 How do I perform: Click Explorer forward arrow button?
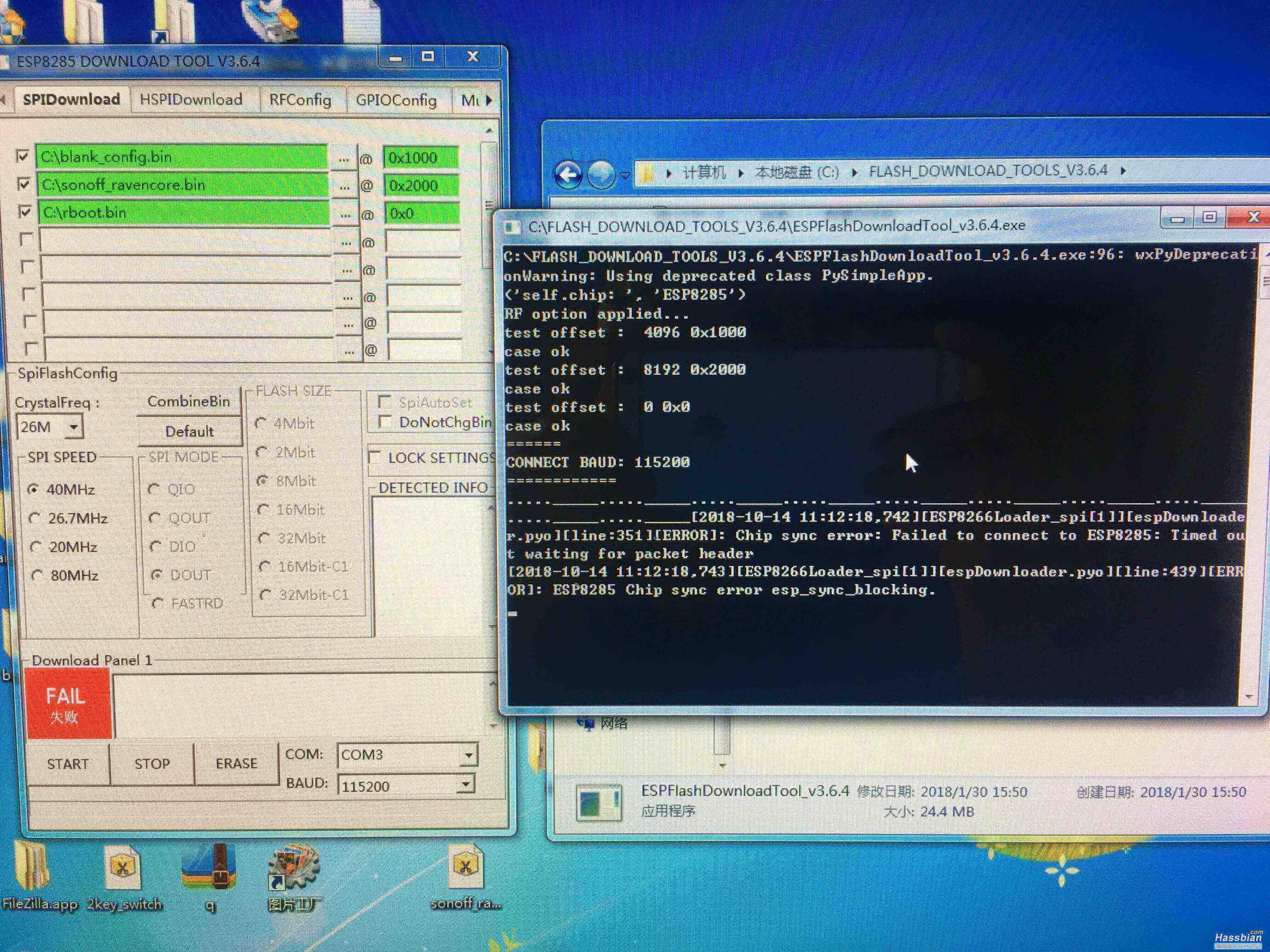click(x=601, y=174)
